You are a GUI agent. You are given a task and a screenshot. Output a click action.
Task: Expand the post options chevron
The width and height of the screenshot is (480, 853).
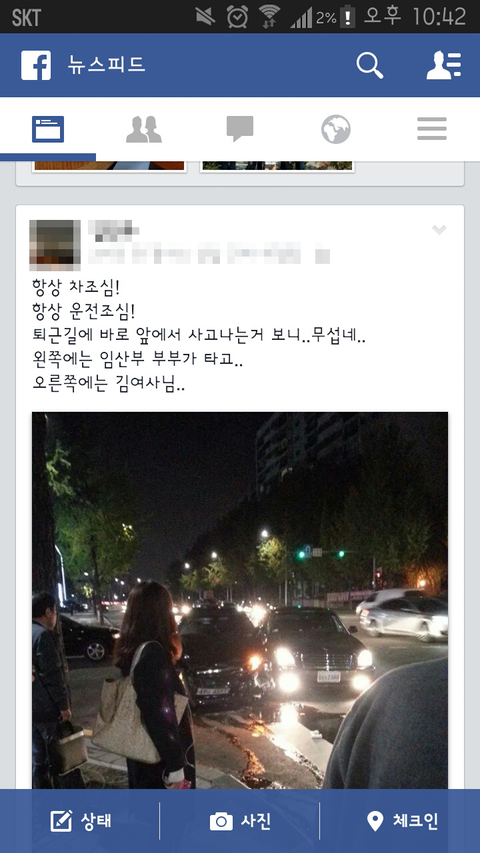(x=439, y=230)
